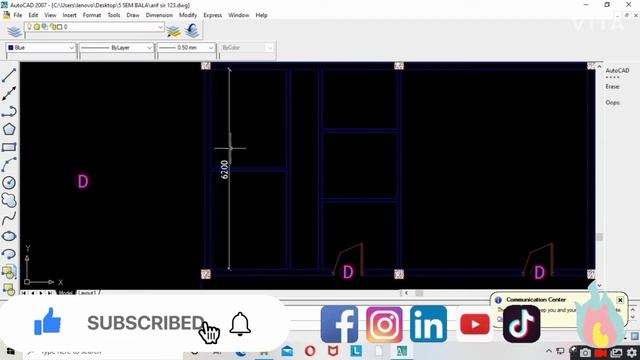
Task: Select the Circle tool
Action: (x=9, y=182)
